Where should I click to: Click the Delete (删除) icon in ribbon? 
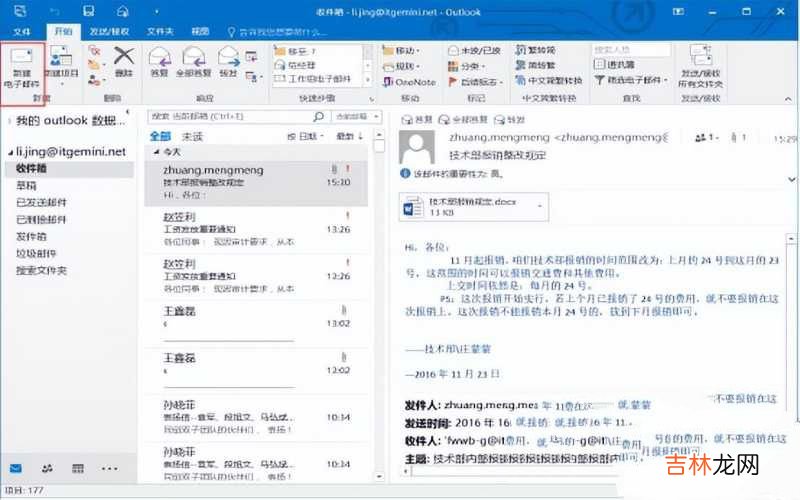point(123,61)
